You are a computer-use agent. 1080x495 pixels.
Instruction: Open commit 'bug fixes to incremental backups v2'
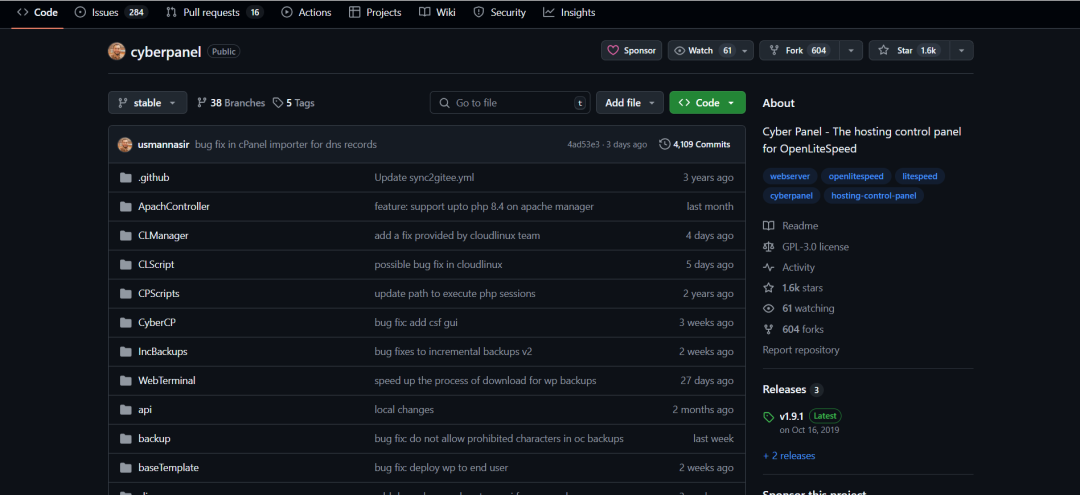453,351
